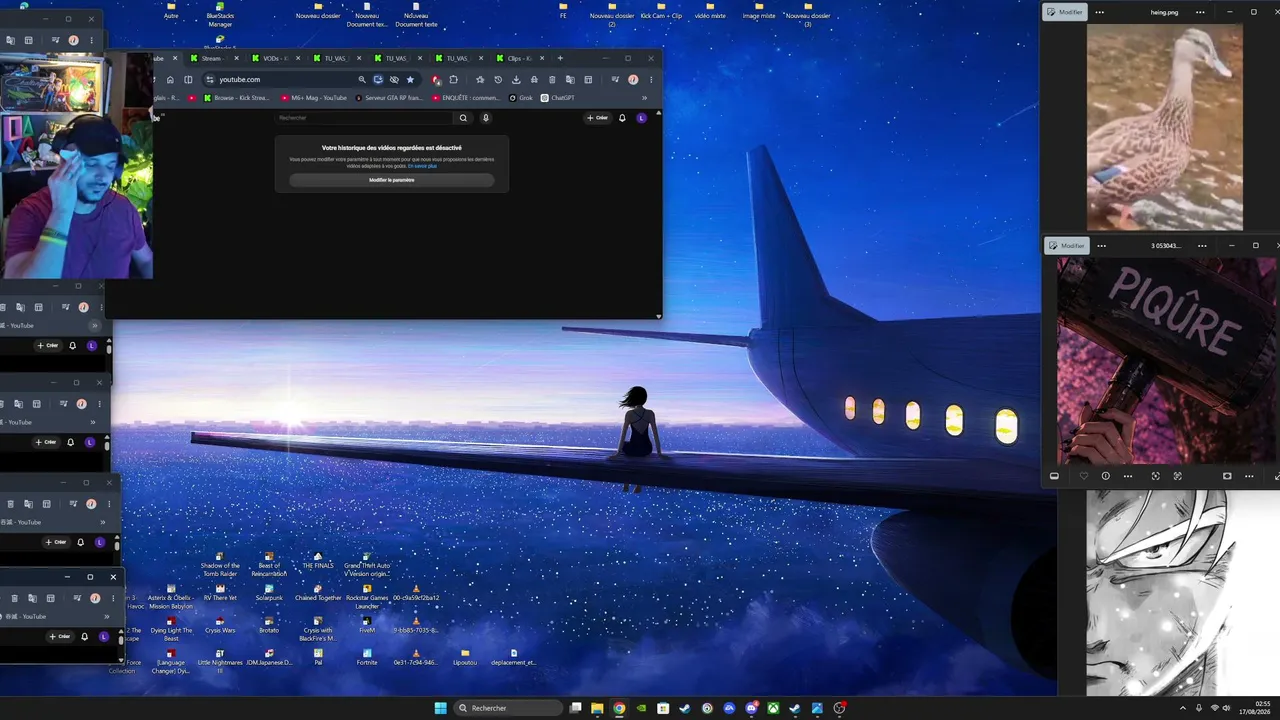Open the M6+ Mag - YouTube bookmark
Viewport: 1280px width, 720px height.
point(314,98)
